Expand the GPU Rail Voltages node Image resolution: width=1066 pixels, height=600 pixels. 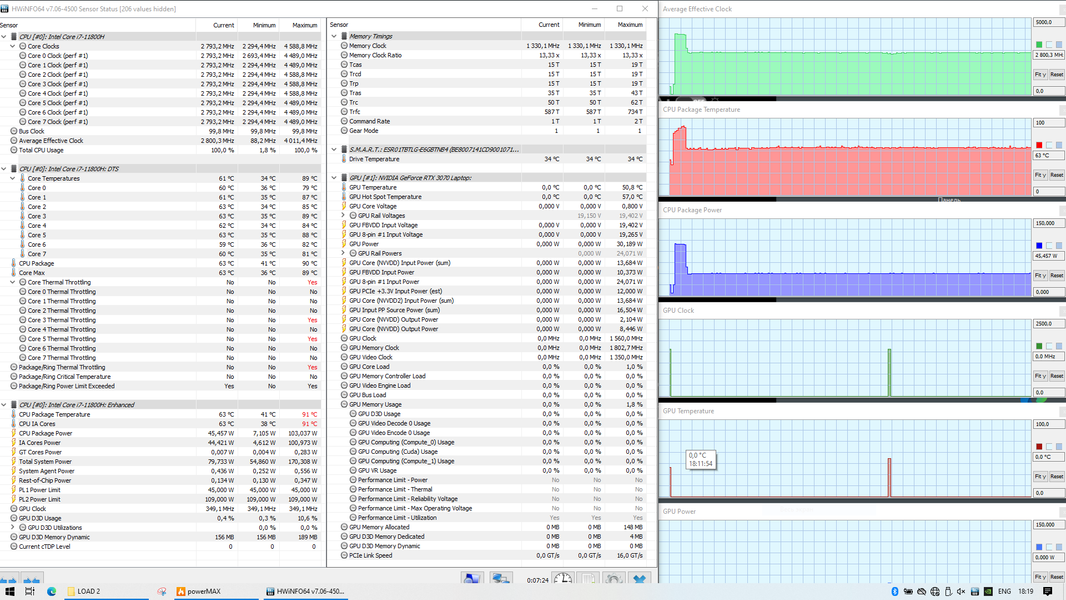pyautogui.click(x=343, y=215)
